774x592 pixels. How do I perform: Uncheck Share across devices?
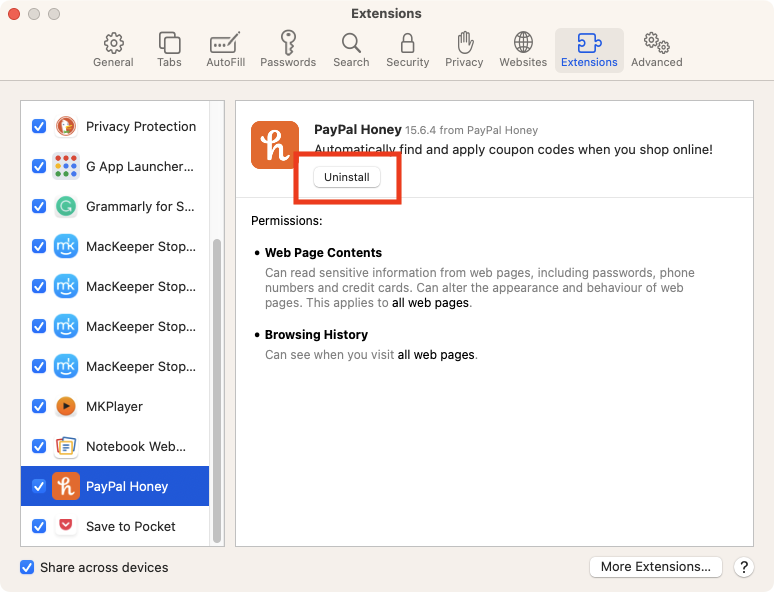tap(27, 567)
